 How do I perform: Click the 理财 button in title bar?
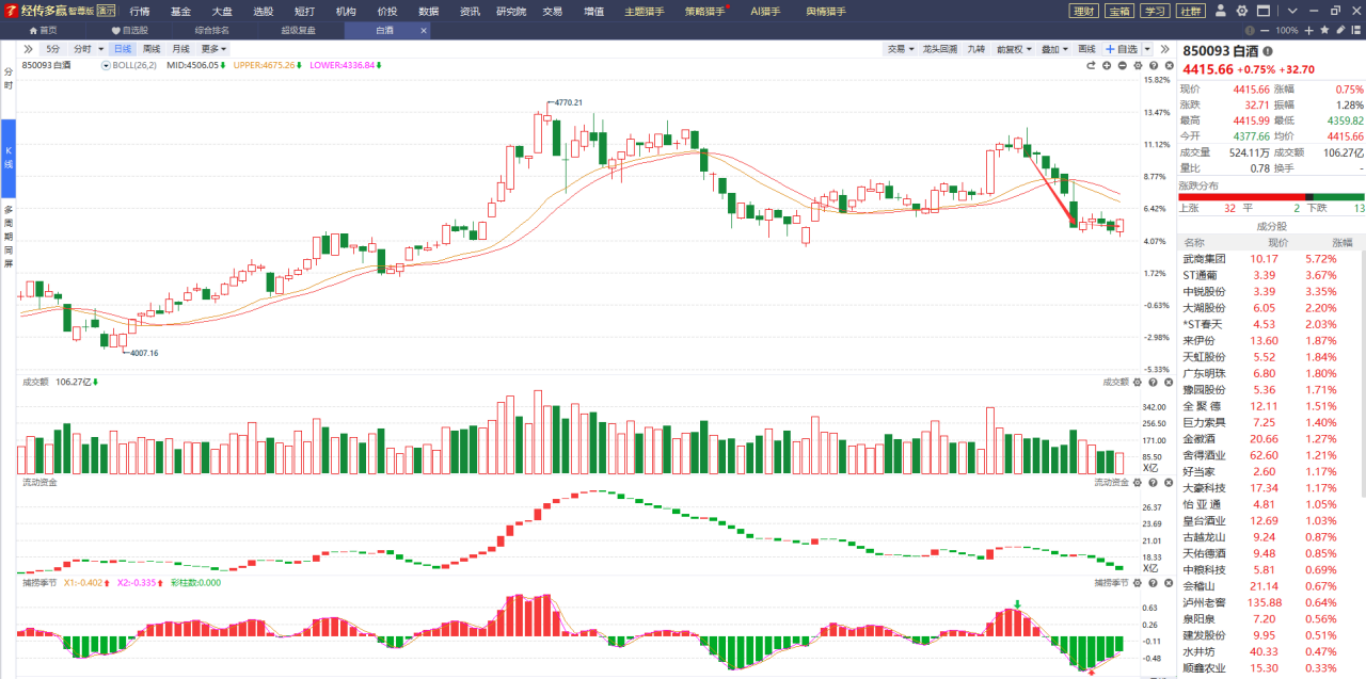pyautogui.click(x=1082, y=11)
